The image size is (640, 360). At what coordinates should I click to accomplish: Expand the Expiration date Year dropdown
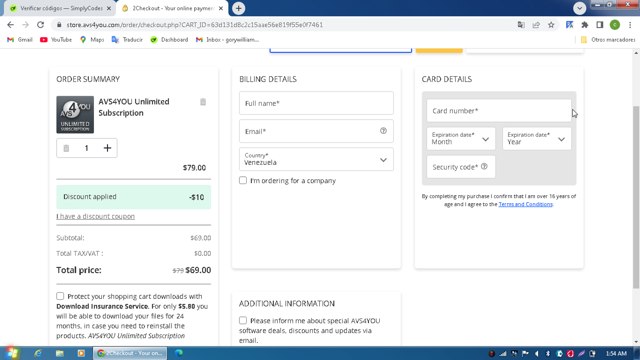pyautogui.click(x=537, y=138)
